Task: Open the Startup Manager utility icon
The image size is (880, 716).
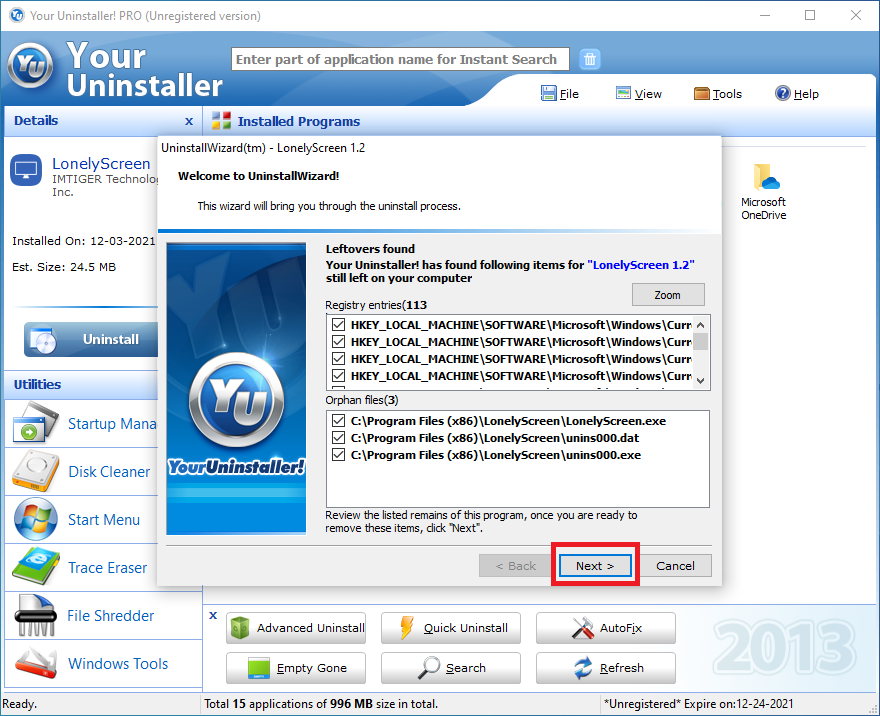Action: pos(36,424)
